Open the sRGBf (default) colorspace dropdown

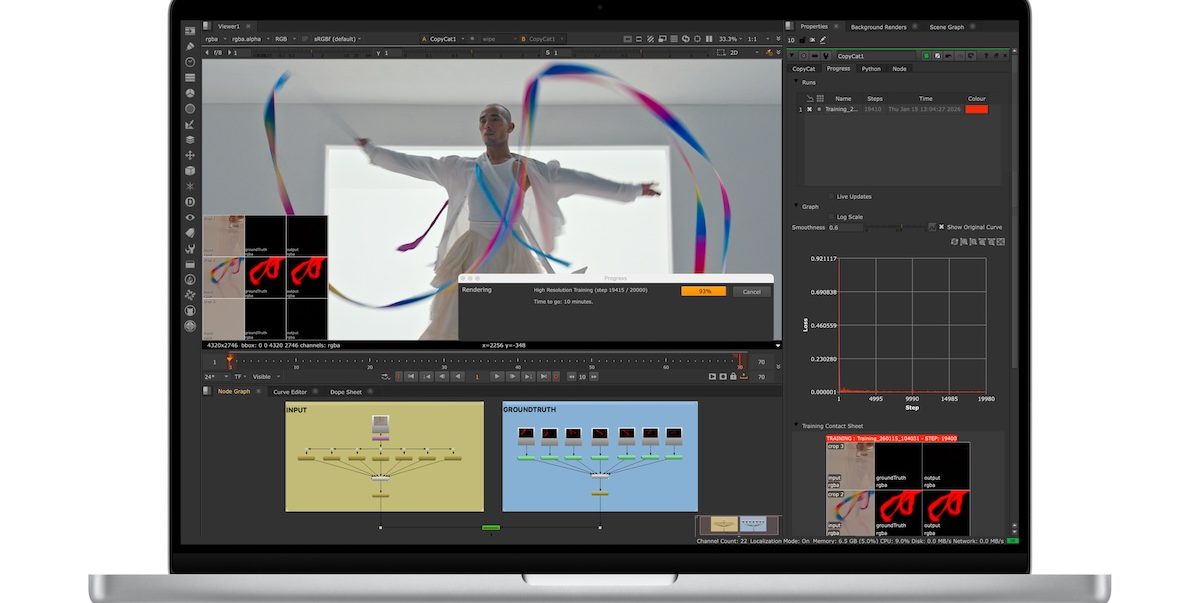click(x=337, y=39)
